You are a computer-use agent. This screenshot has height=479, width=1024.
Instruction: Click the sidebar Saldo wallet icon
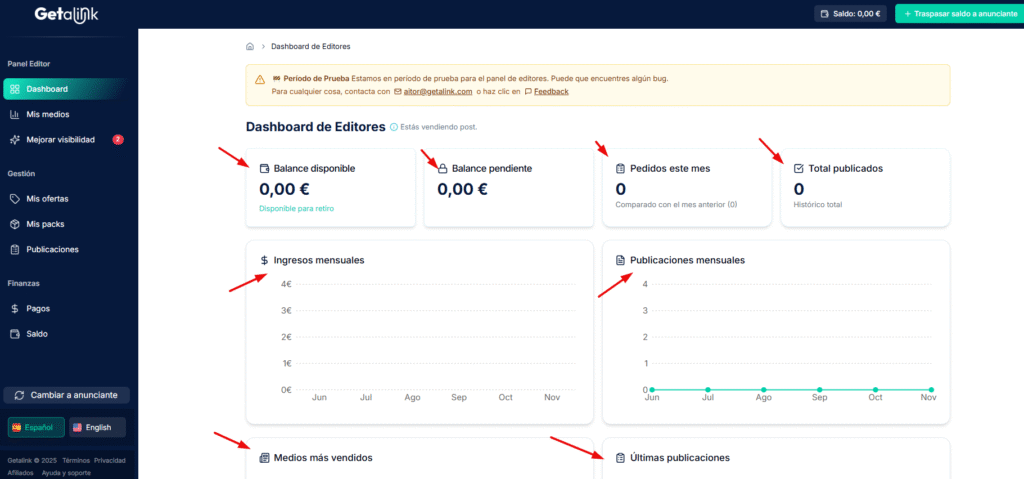[x=14, y=334]
